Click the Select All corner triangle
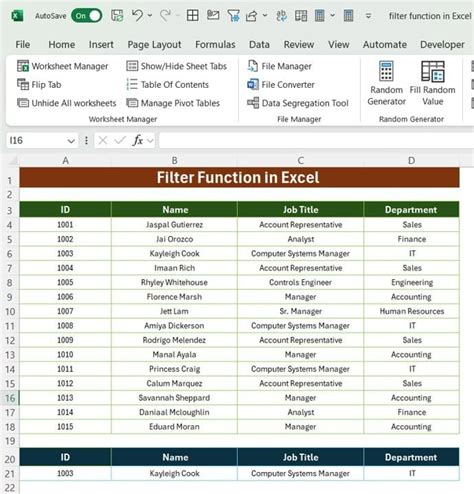This screenshot has width=474, height=494. pyautogui.click(x=12, y=161)
